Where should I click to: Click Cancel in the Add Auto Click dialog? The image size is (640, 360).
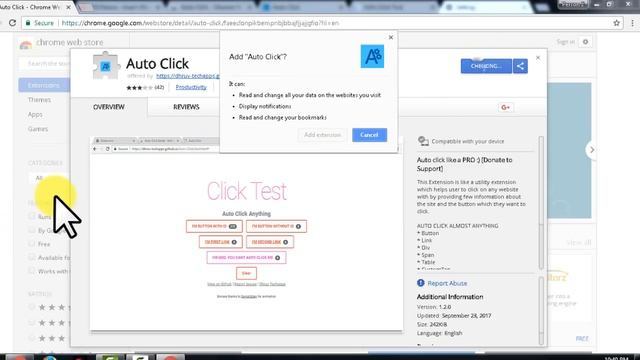point(369,135)
